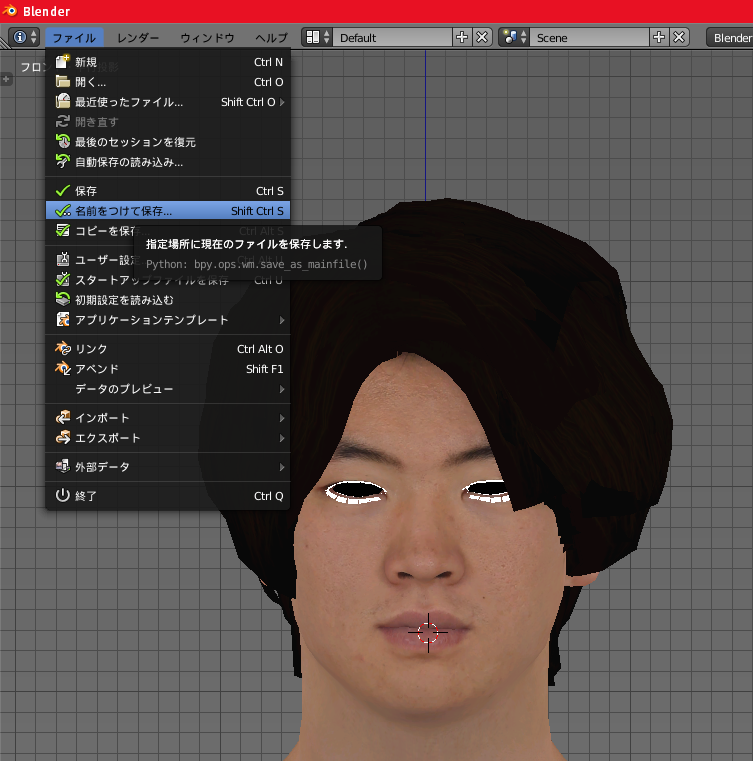Expand the エクスポート submenu
This screenshot has height=761, width=753.
click(168, 438)
